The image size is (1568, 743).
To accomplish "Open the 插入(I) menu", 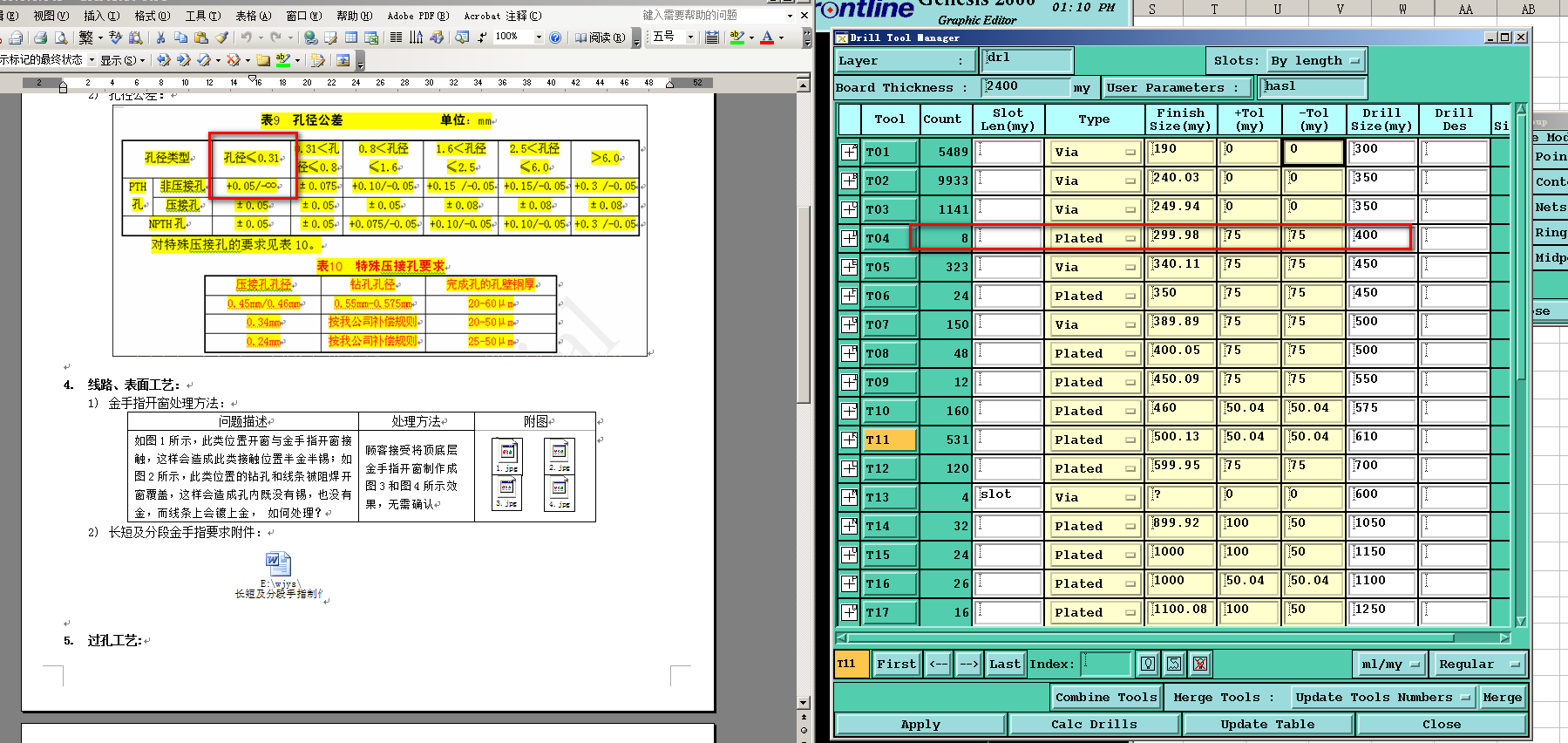I will (x=101, y=16).
